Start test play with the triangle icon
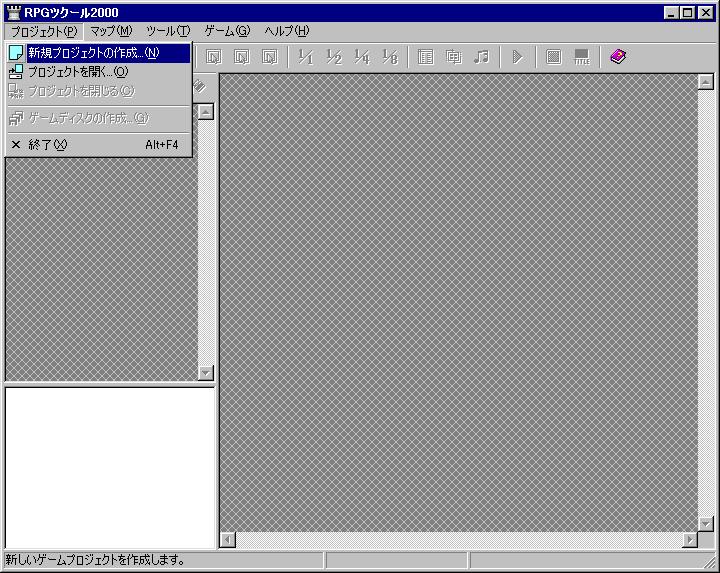Screen dimensions: 720x573 coord(518,57)
